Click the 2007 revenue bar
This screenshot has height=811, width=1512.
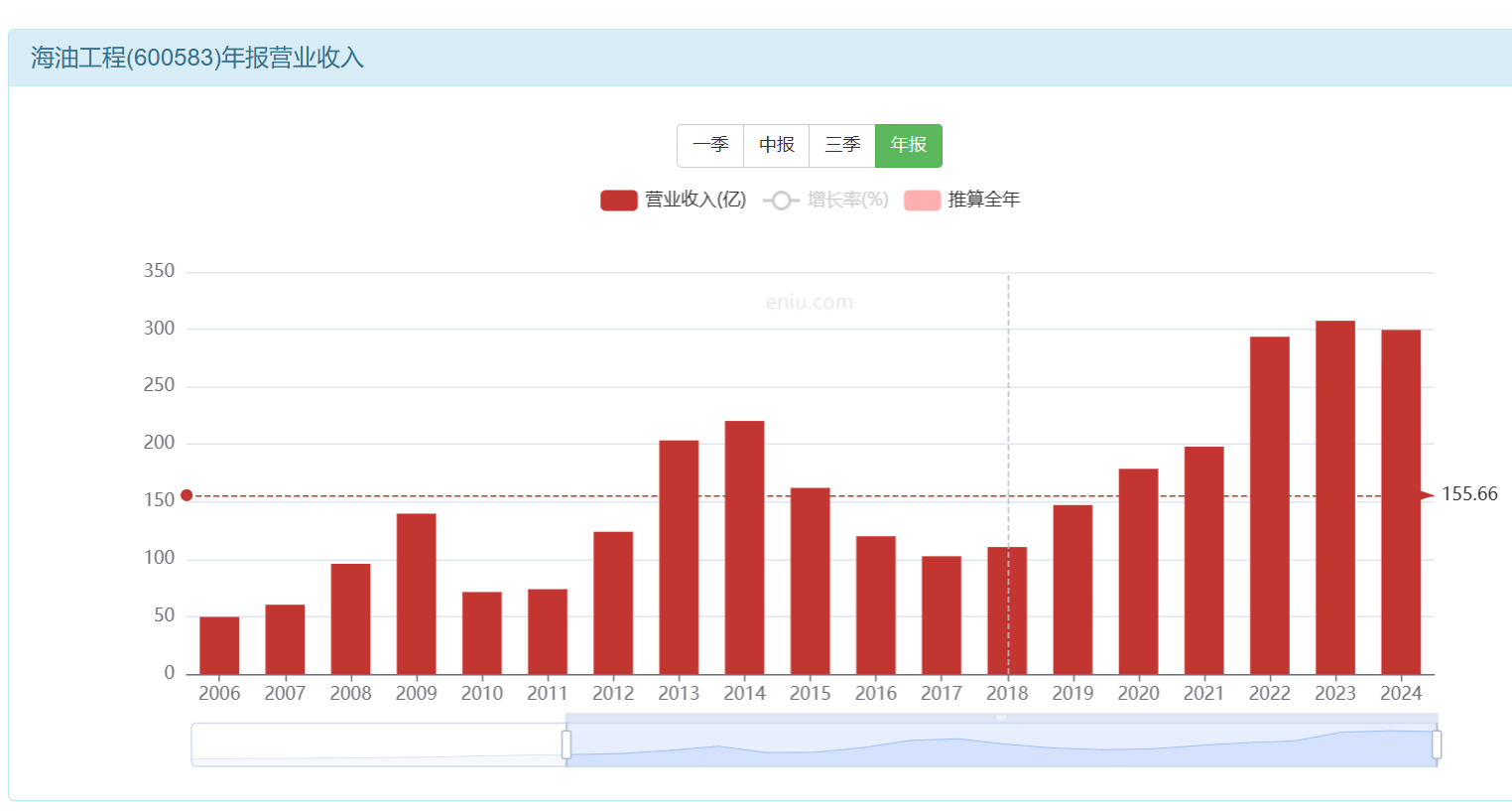coord(285,639)
